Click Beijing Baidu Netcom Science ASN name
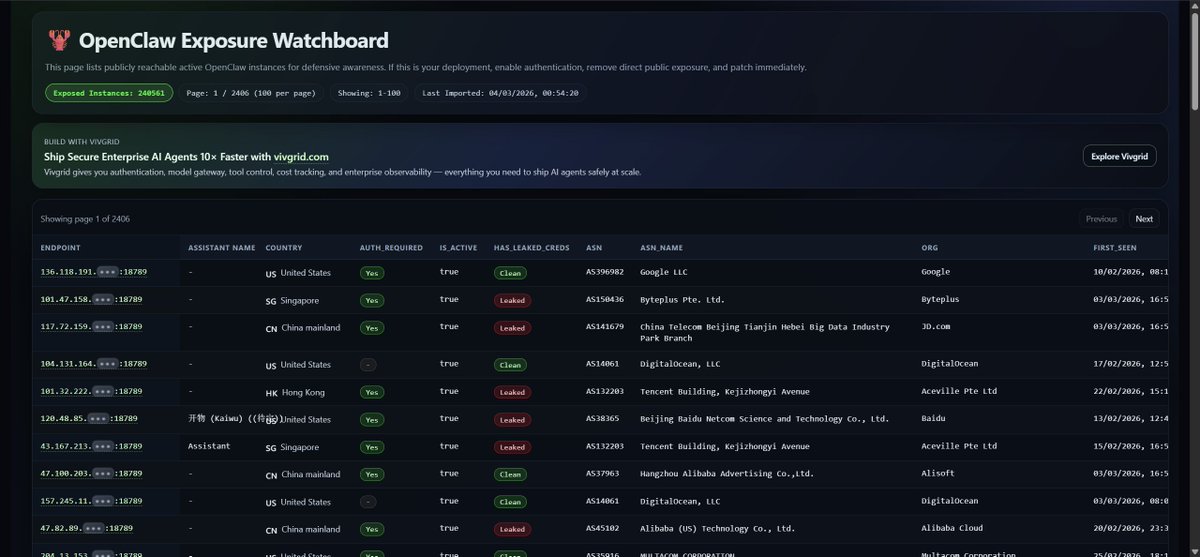1200x557 pixels. coord(765,418)
